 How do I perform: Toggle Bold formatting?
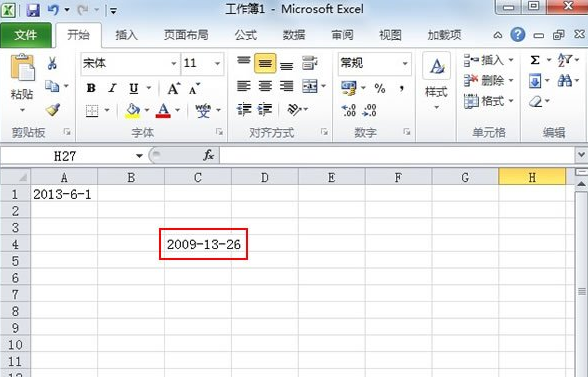click(91, 88)
